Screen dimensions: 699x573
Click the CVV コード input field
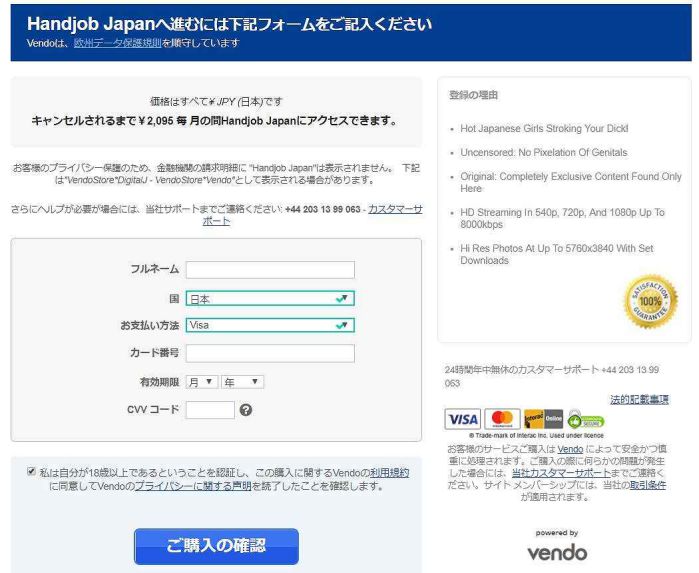[x=210, y=410]
